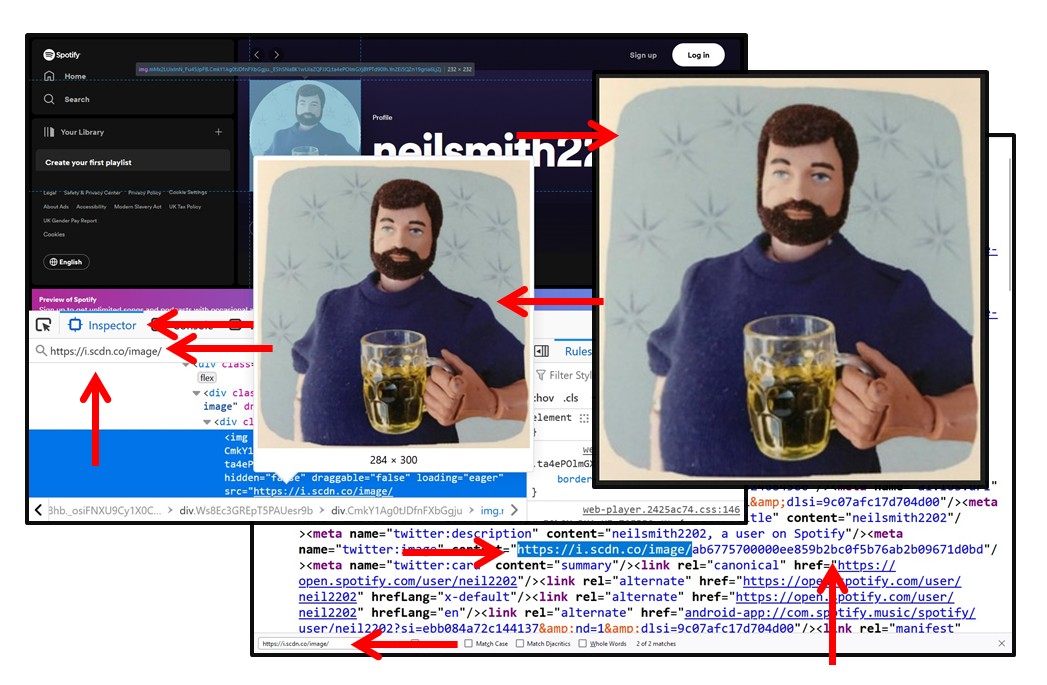Go back with left chevron in Spotify
The height and width of the screenshot is (685, 1047).
pos(258,55)
